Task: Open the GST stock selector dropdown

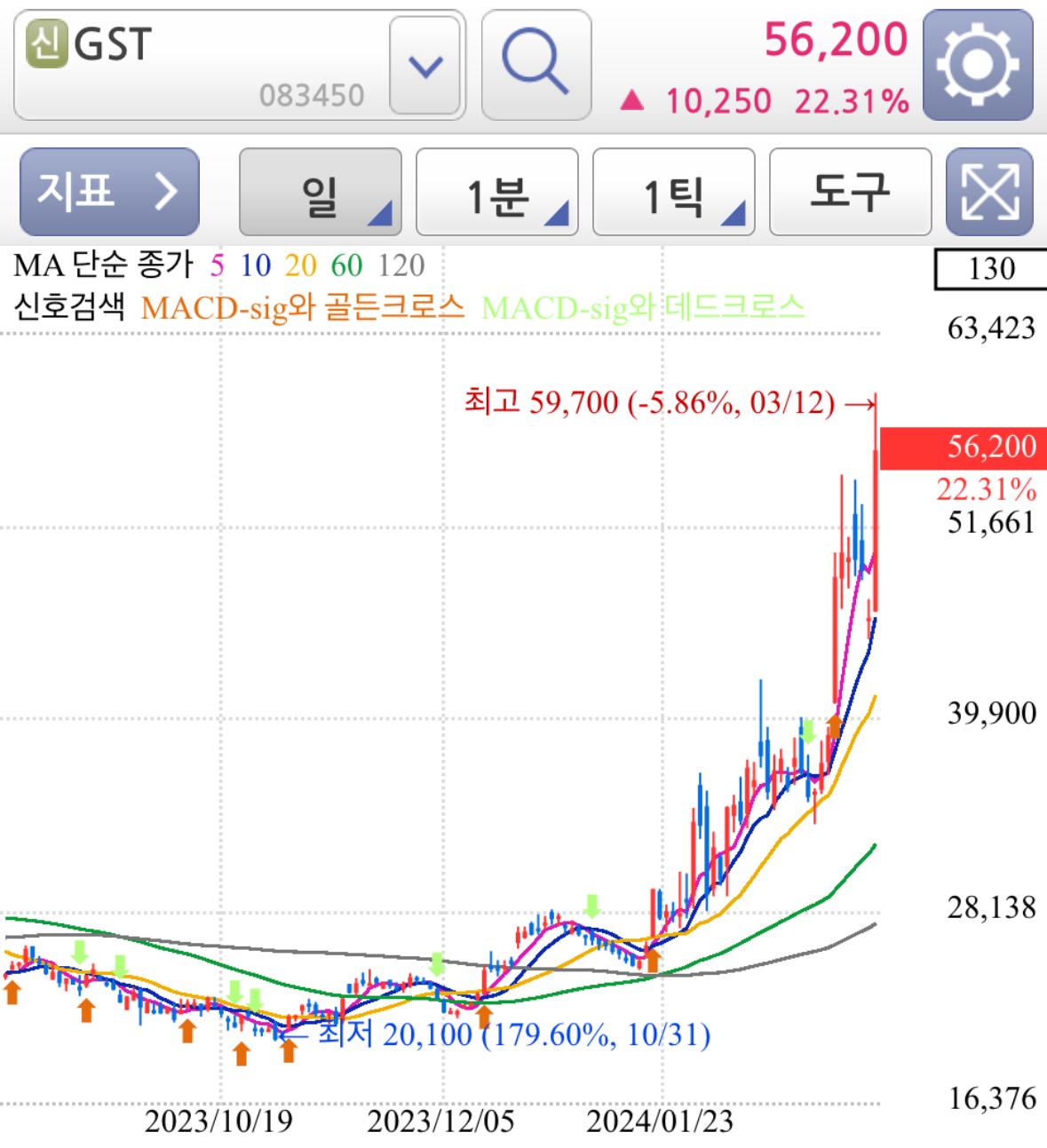Action: (x=425, y=65)
